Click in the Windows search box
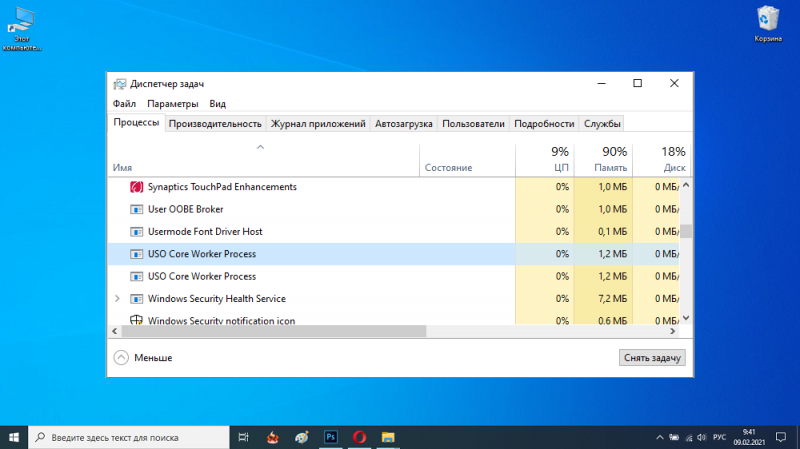 [x=129, y=437]
